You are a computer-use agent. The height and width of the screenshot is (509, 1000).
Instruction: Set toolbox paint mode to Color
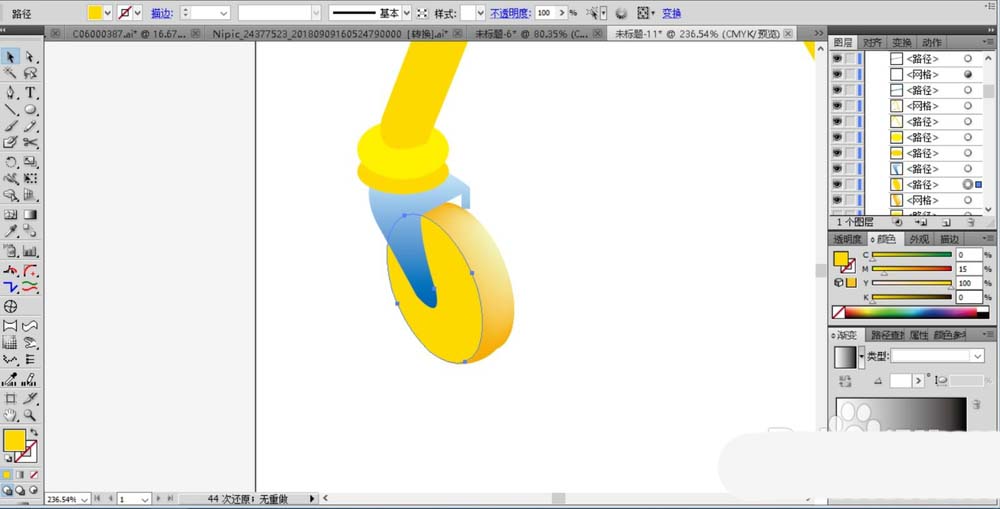(x=7, y=475)
